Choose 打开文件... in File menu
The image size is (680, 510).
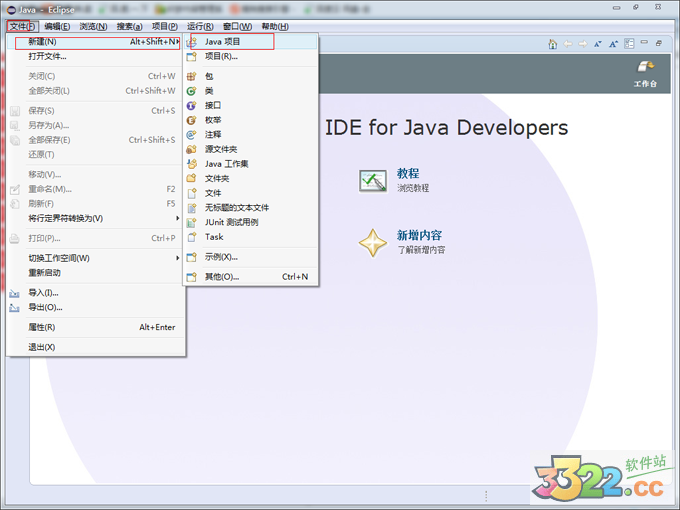(96, 56)
